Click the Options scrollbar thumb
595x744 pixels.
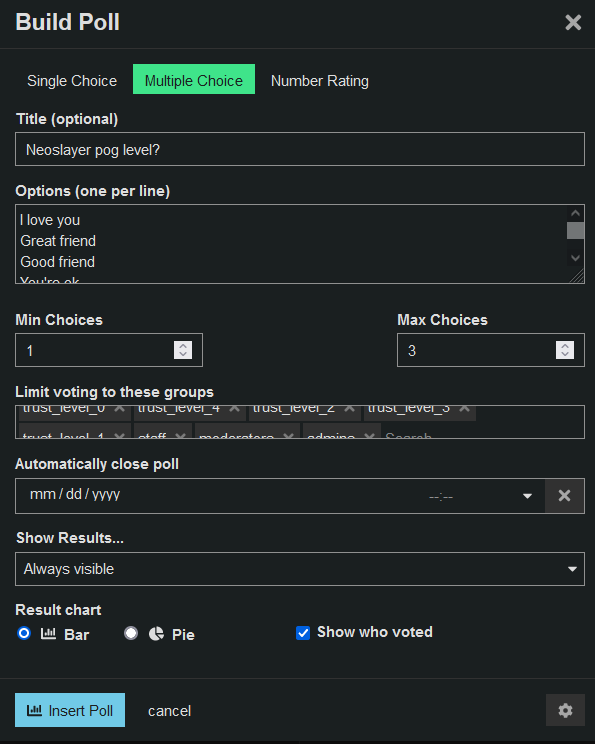coord(576,231)
